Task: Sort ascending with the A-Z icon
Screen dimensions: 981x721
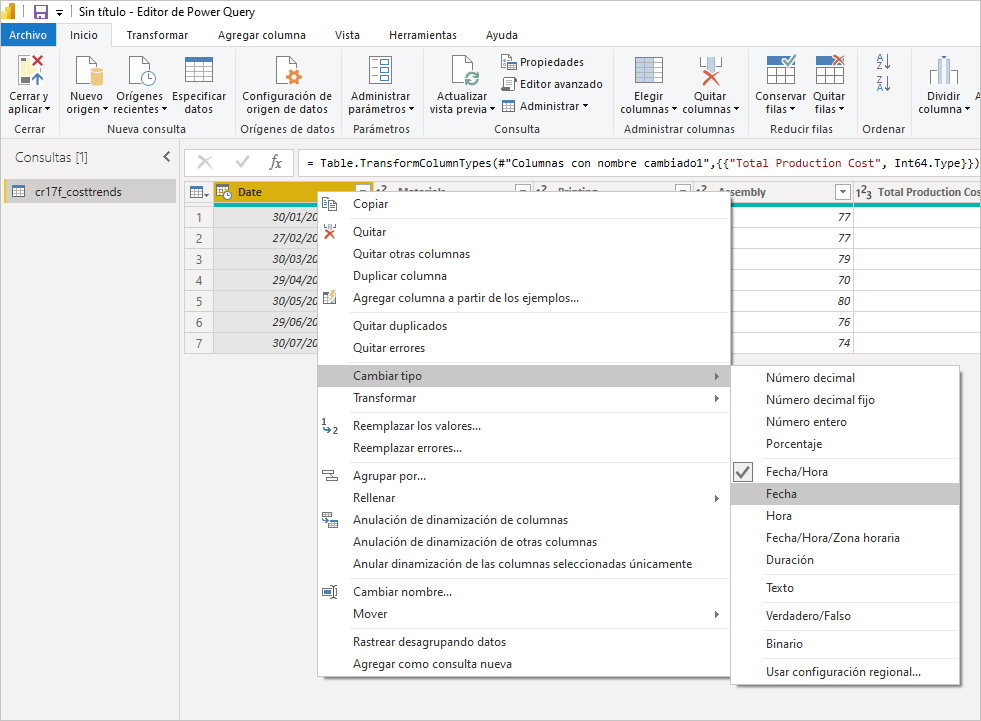Action: [x=883, y=61]
